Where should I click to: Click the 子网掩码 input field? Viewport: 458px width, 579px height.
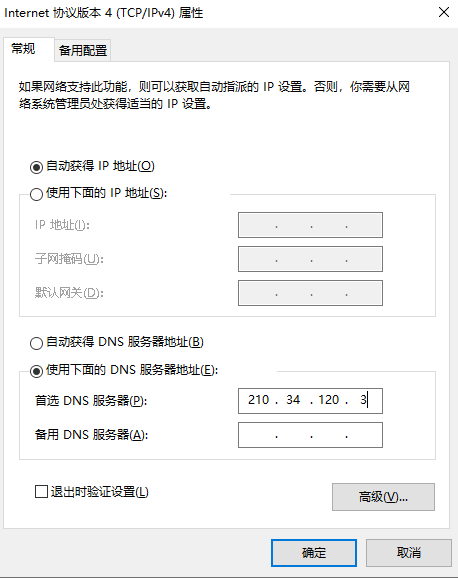point(310,259)
